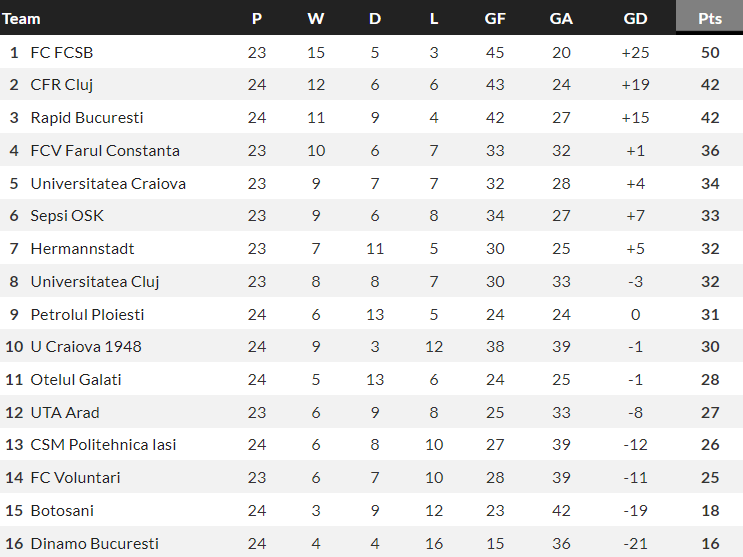Click the FC FCSB team name
The width and height of the screenshot is (743, 557).
coord(62,52)
